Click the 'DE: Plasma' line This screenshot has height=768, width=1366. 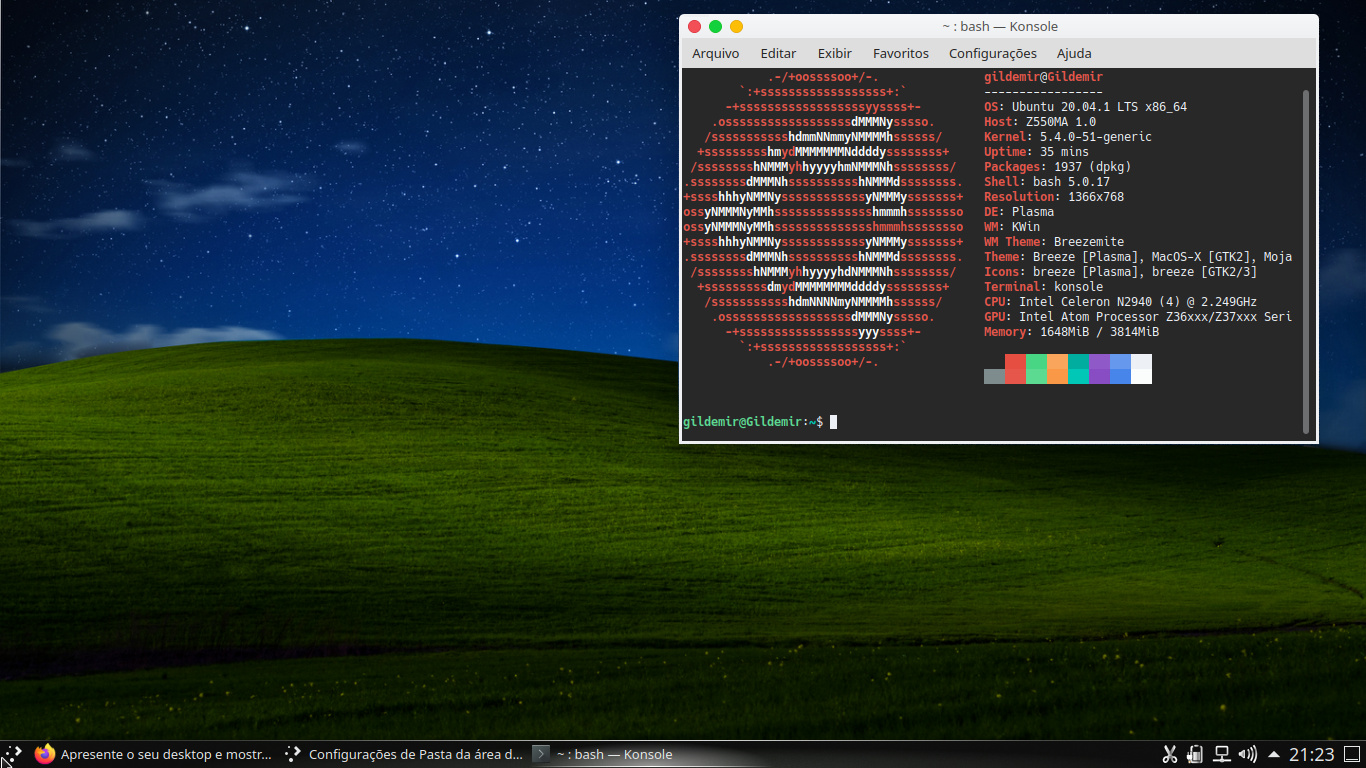click(1019, 212)
